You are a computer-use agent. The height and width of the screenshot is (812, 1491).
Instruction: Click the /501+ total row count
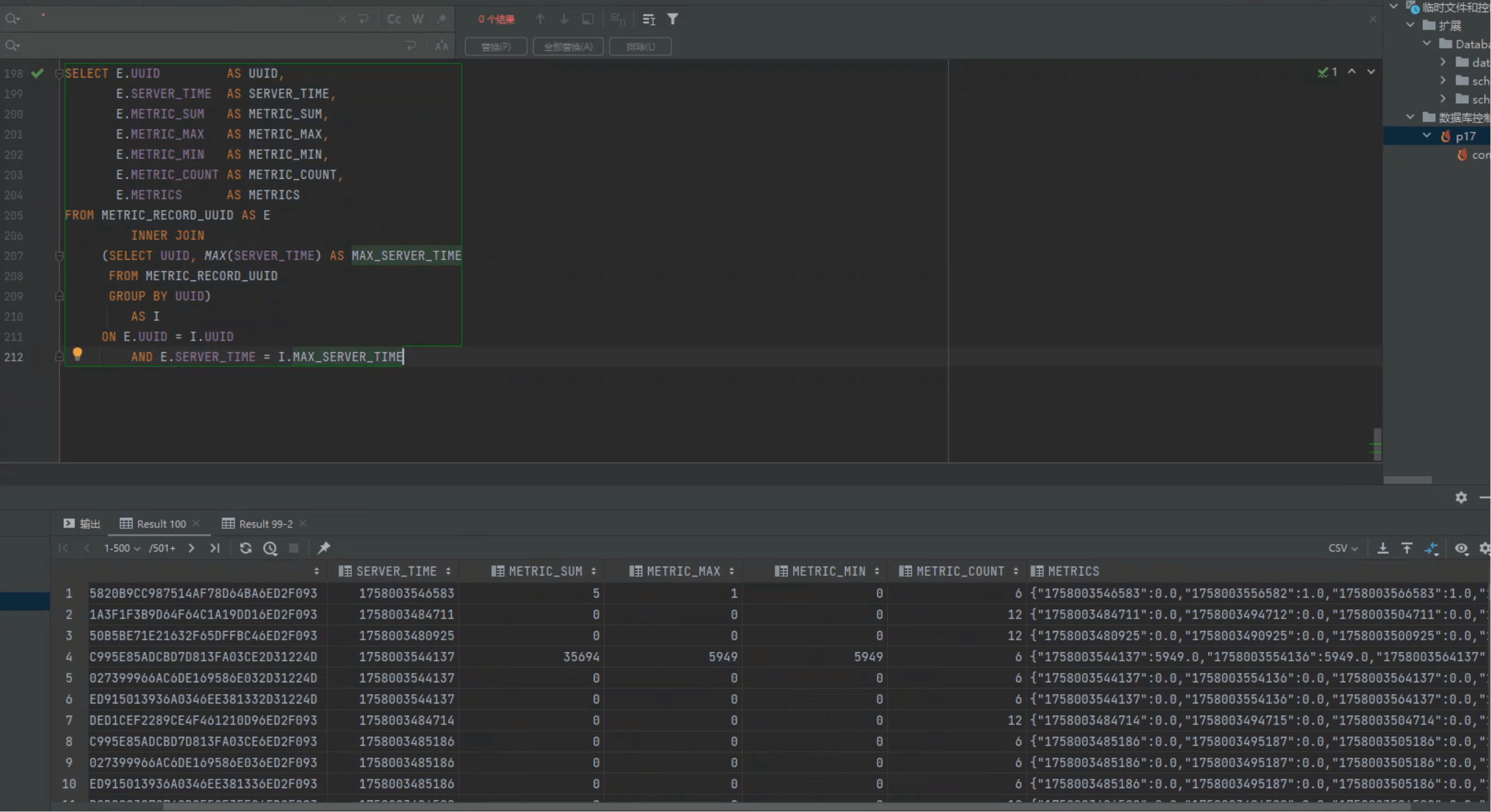[x=162, y=549]
